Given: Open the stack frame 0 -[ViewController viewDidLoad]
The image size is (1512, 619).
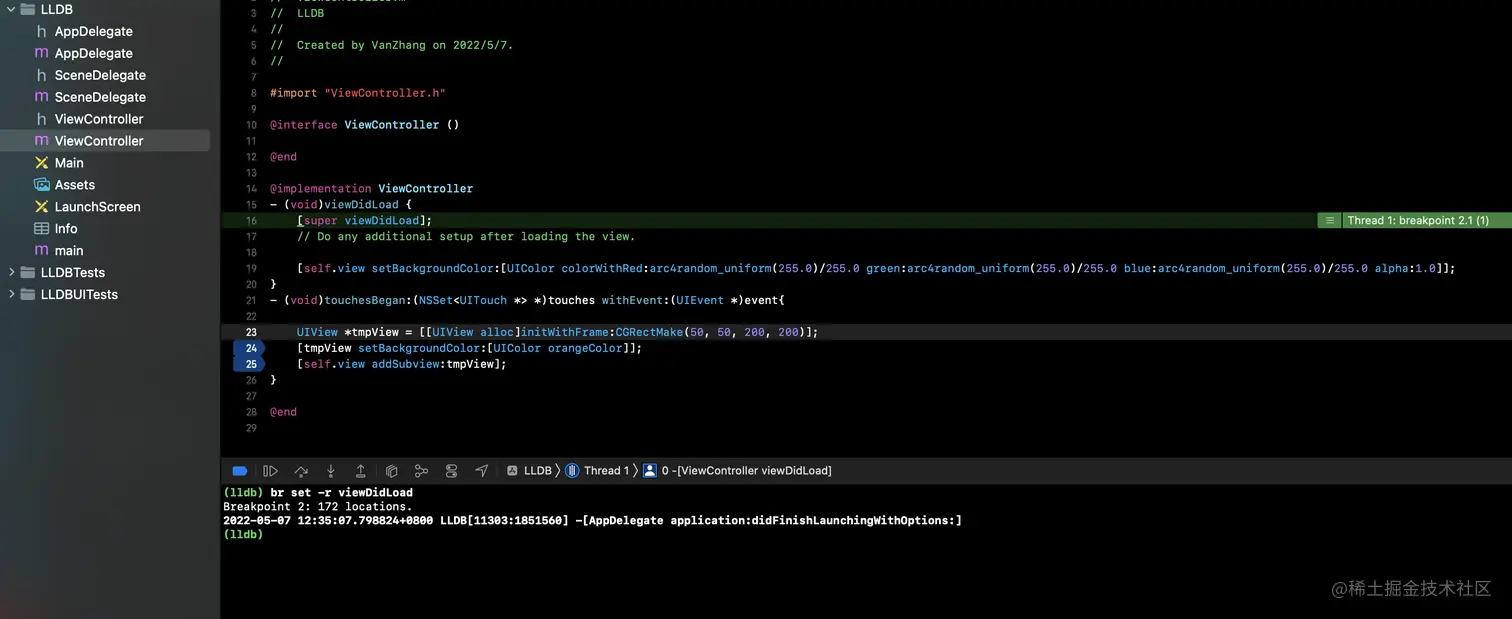Looking at the screenshot, I should [738, 471].
